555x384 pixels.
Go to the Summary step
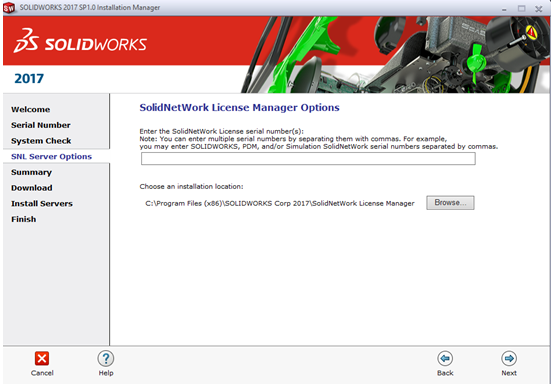32,172
